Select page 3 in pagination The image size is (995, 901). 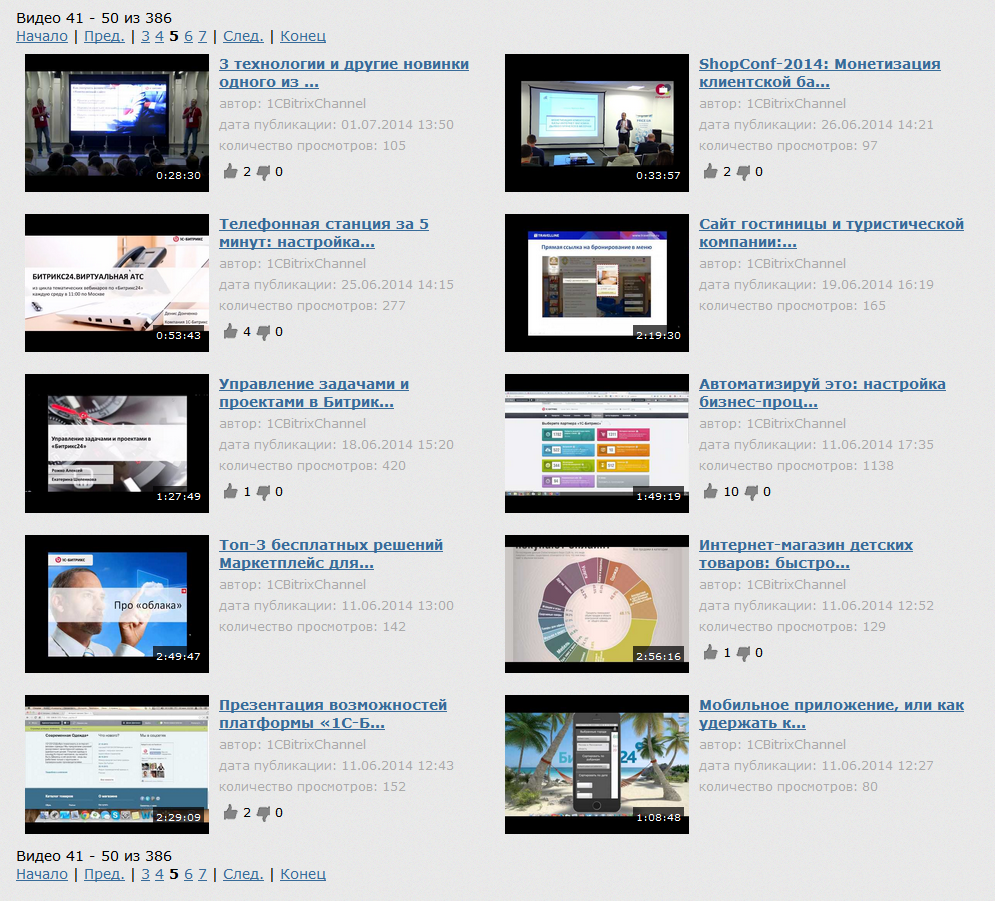click(x=144, y=35)
